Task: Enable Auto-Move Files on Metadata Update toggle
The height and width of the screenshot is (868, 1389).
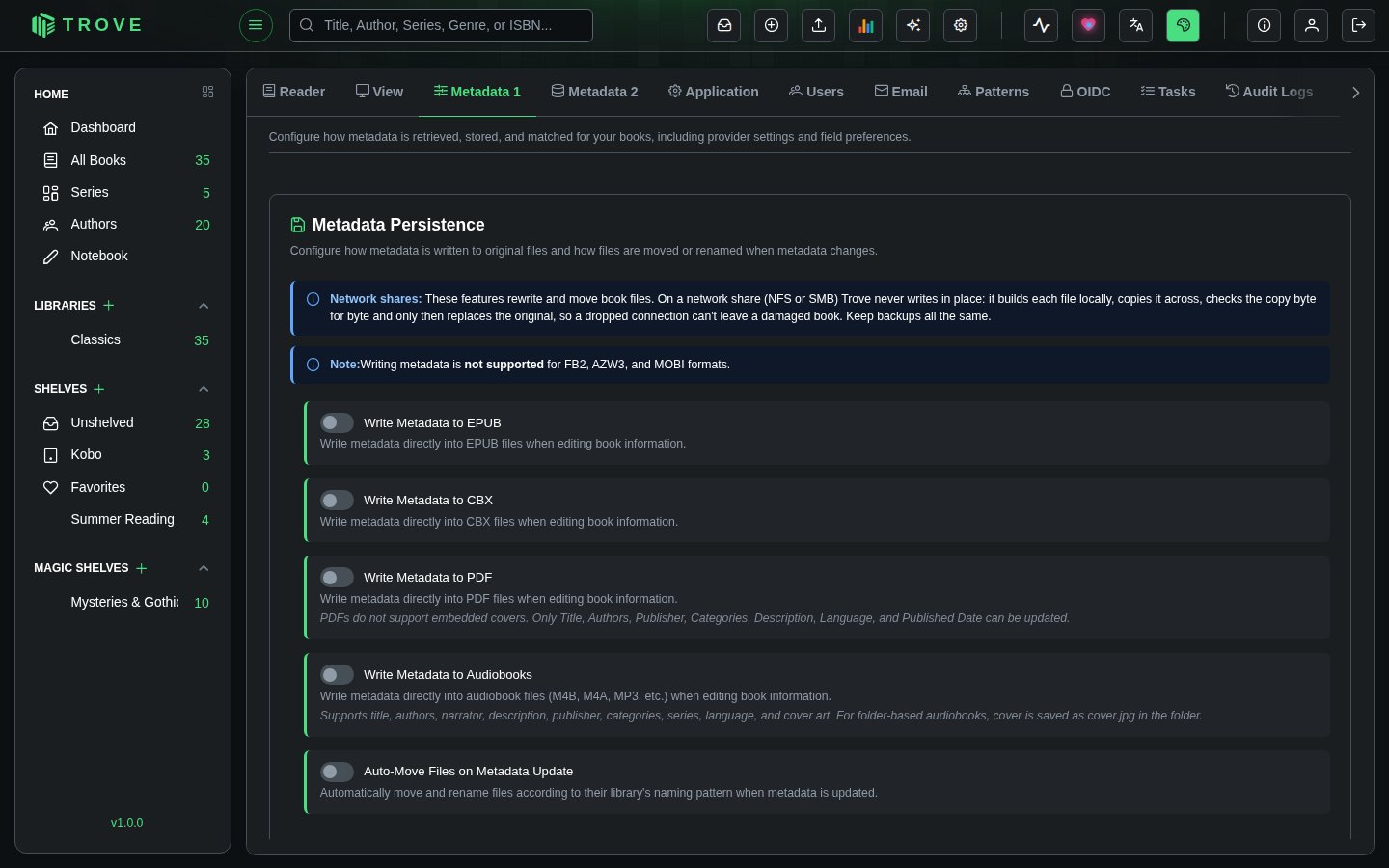Action: 337,772
